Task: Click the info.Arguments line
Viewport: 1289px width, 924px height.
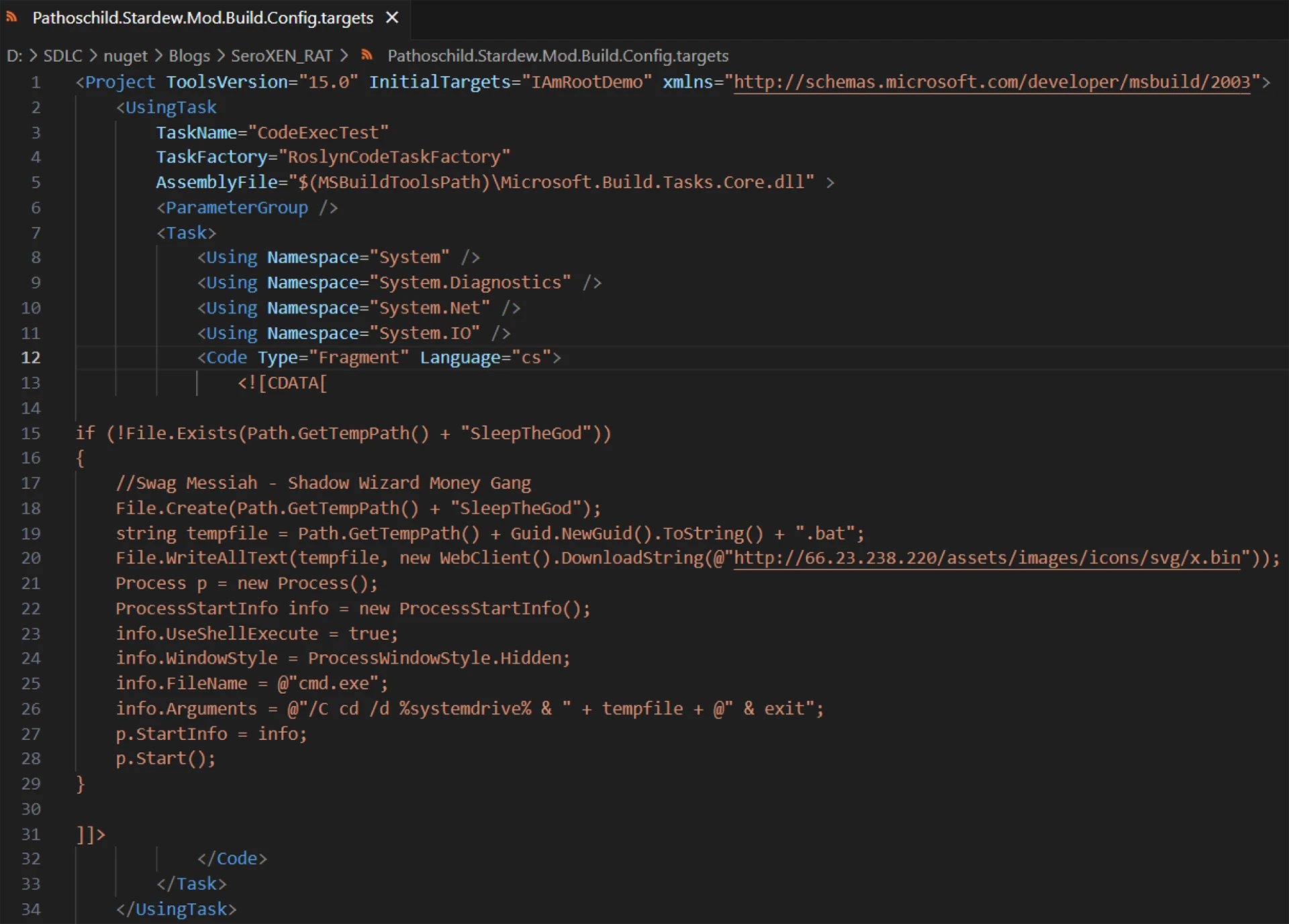Action: [x=470, y=709]
